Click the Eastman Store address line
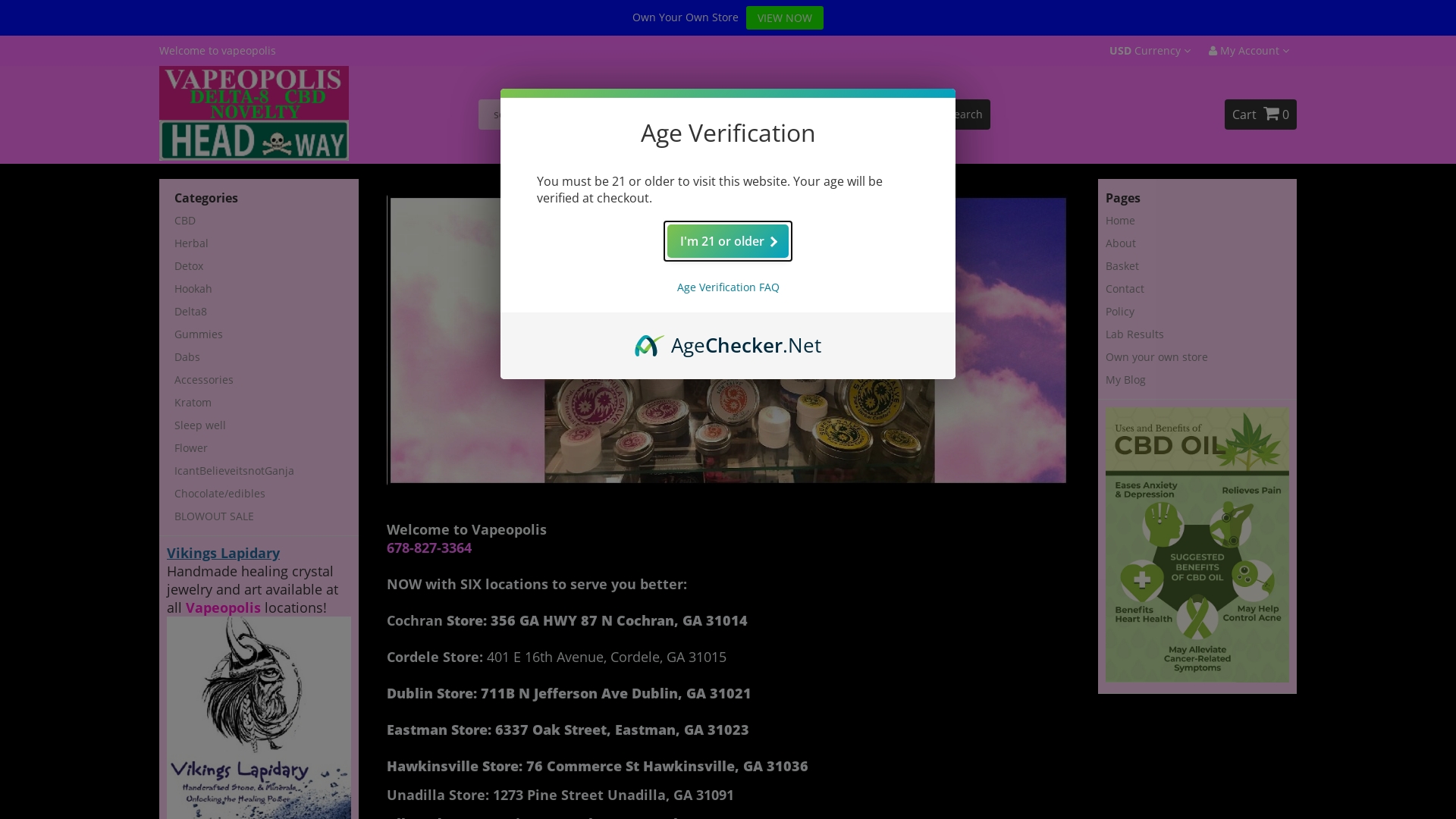1456x819 pixels. pyautogui.click(x=568, y=730)
